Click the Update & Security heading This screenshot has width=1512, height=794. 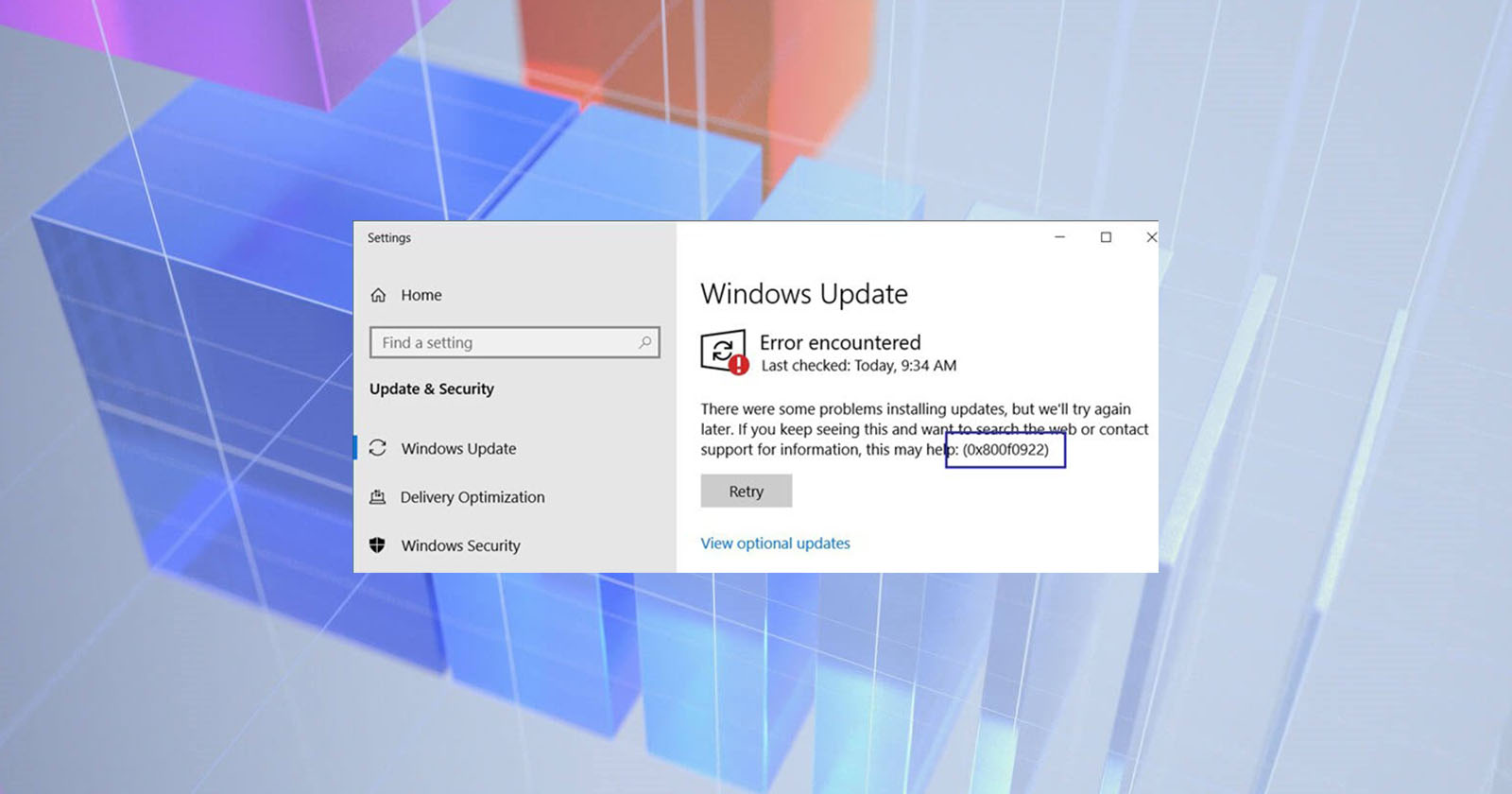click(432, 388)
